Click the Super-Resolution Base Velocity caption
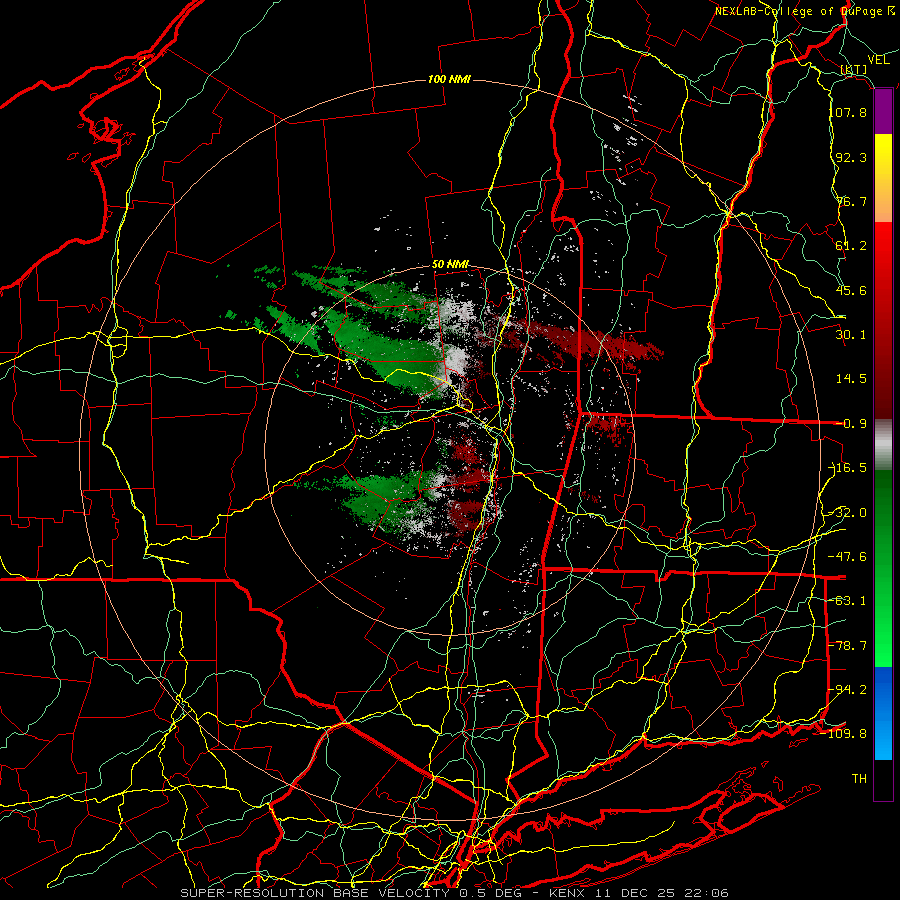 [454, 893]
